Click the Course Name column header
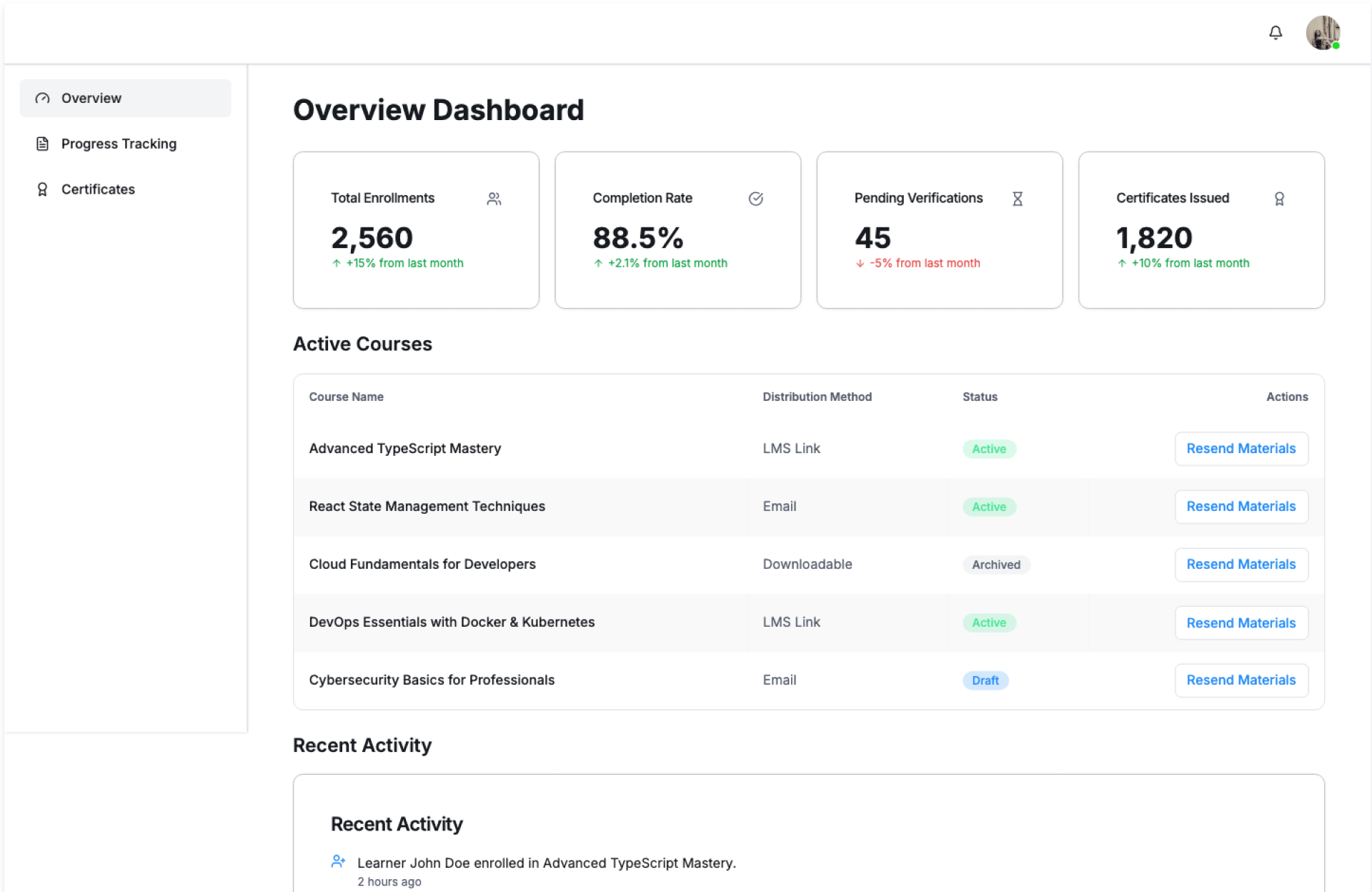 (x=346, y=397)
